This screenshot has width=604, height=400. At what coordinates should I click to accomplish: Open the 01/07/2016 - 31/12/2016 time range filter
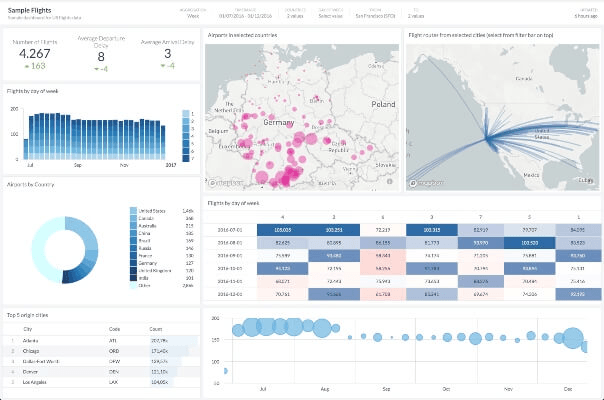245,16
